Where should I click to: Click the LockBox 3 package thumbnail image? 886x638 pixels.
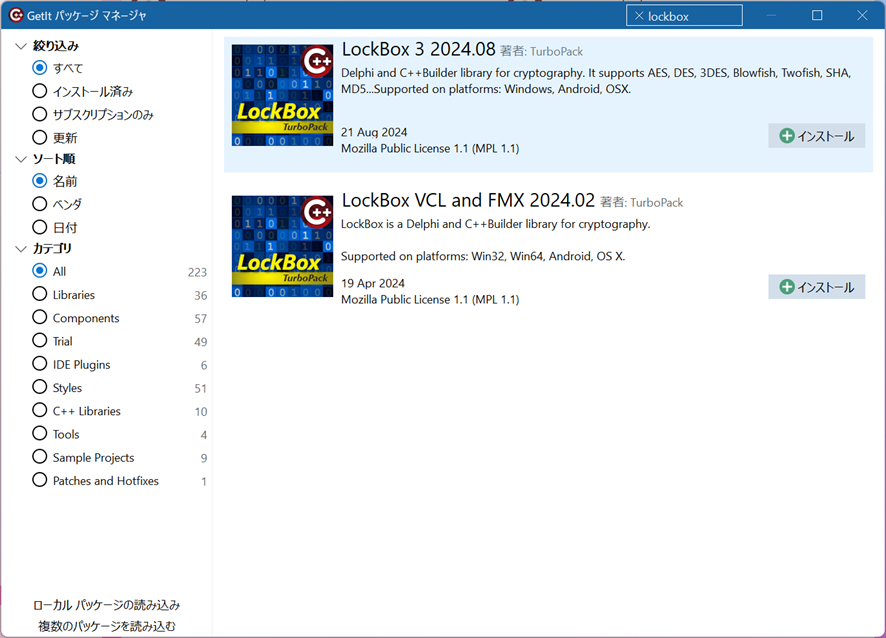pyautogui.click(x=282, y=97)
